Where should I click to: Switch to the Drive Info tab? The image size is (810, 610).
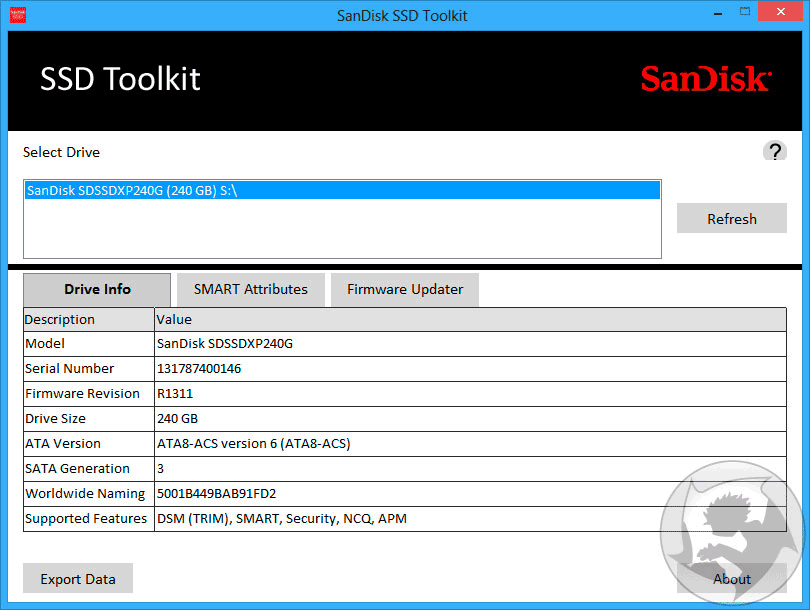[x=97, y=289]
